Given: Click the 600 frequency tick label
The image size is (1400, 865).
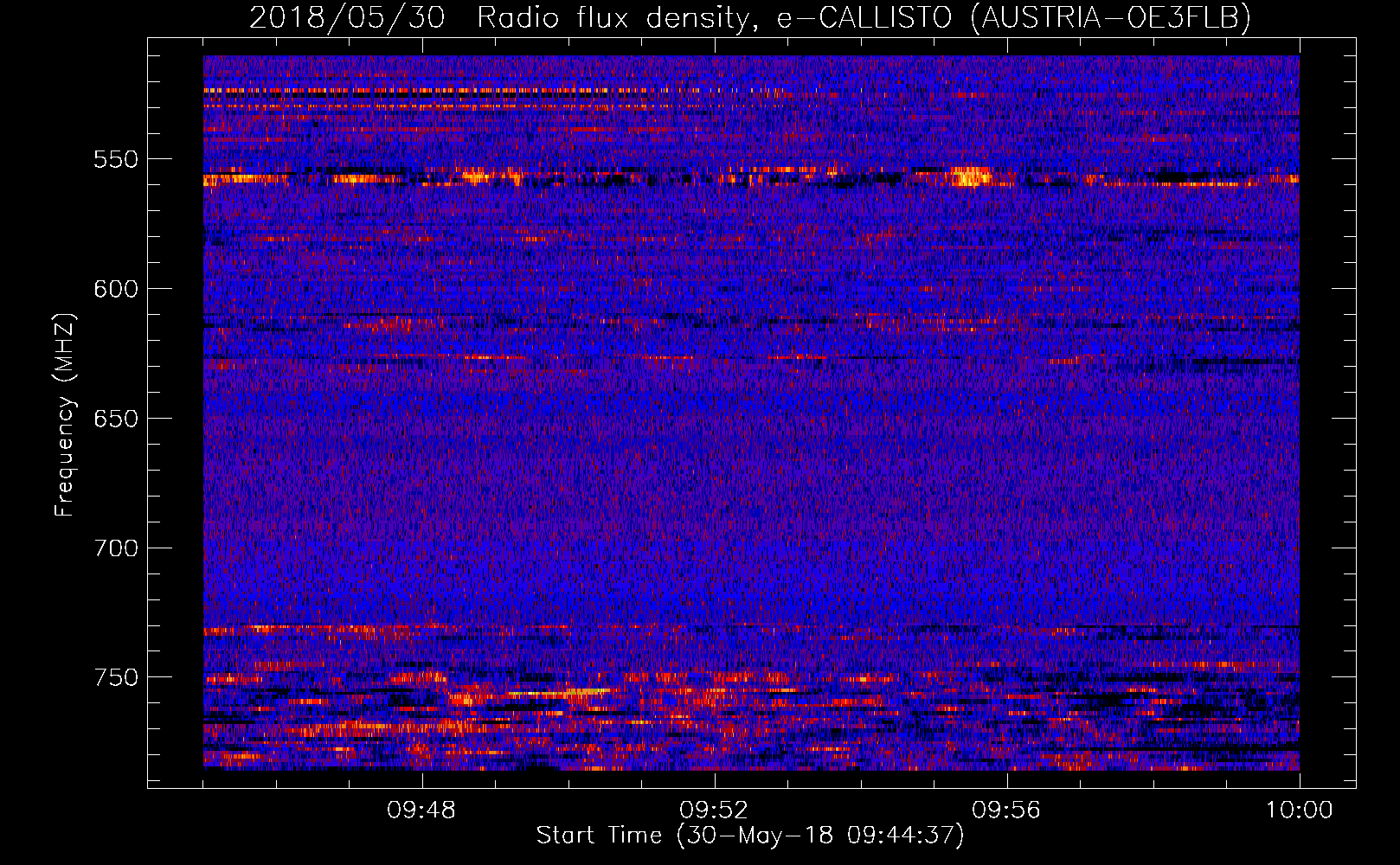Looking at the screenshot, I should [x=116, y=289].
